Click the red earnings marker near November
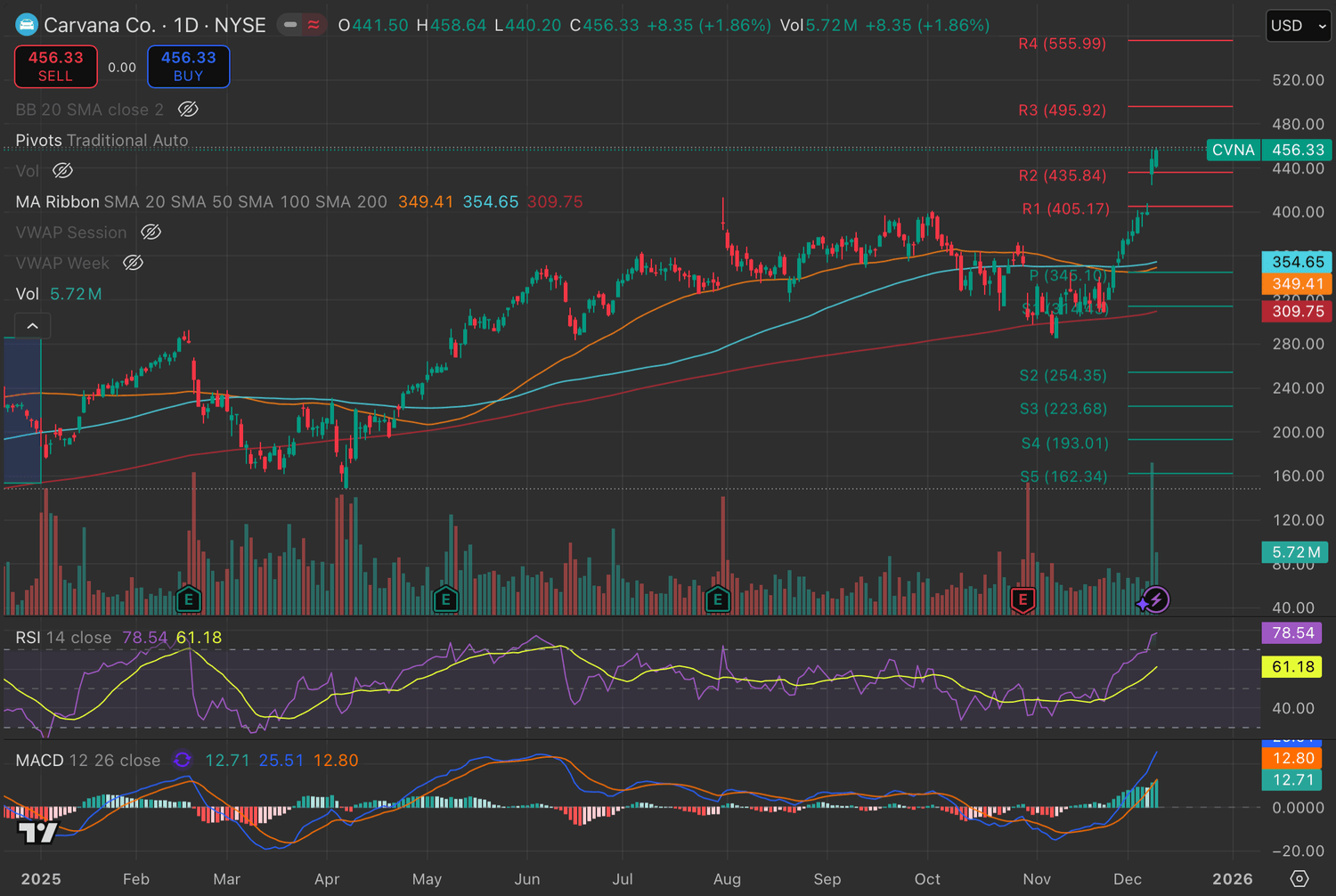 point(1022,599)
